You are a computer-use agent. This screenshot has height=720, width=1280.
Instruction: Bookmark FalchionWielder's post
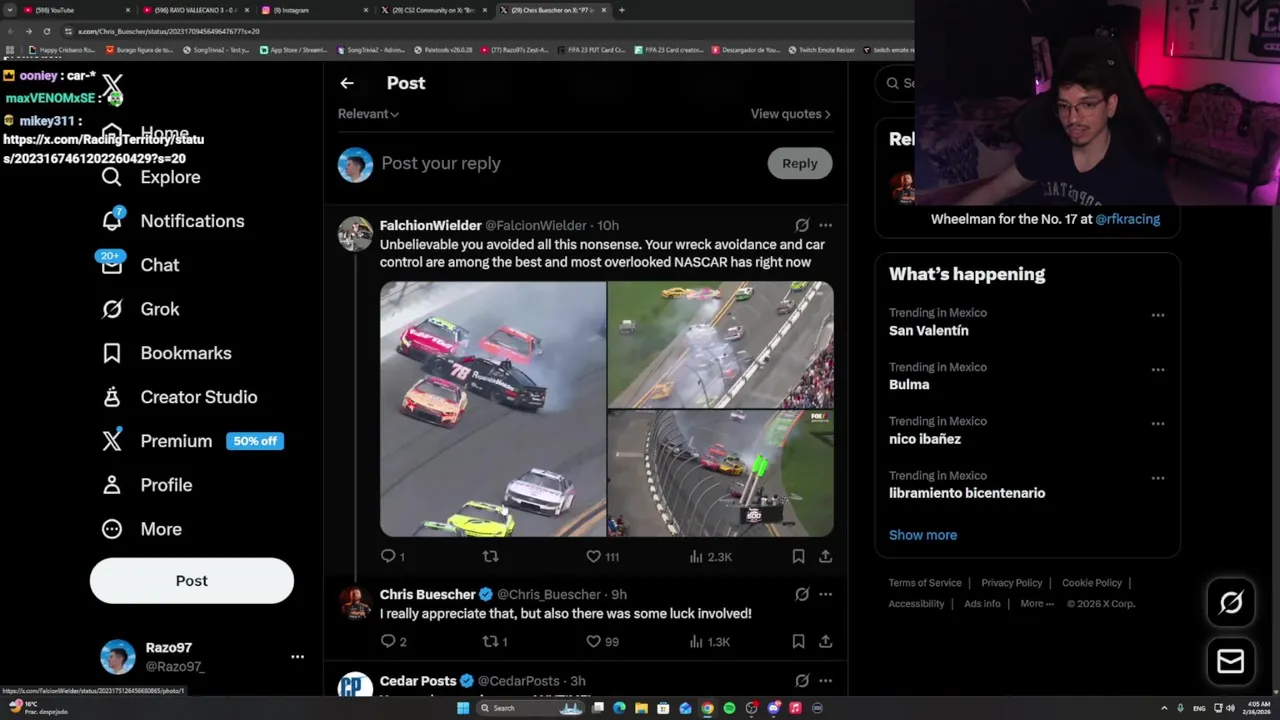pos(798,556)
